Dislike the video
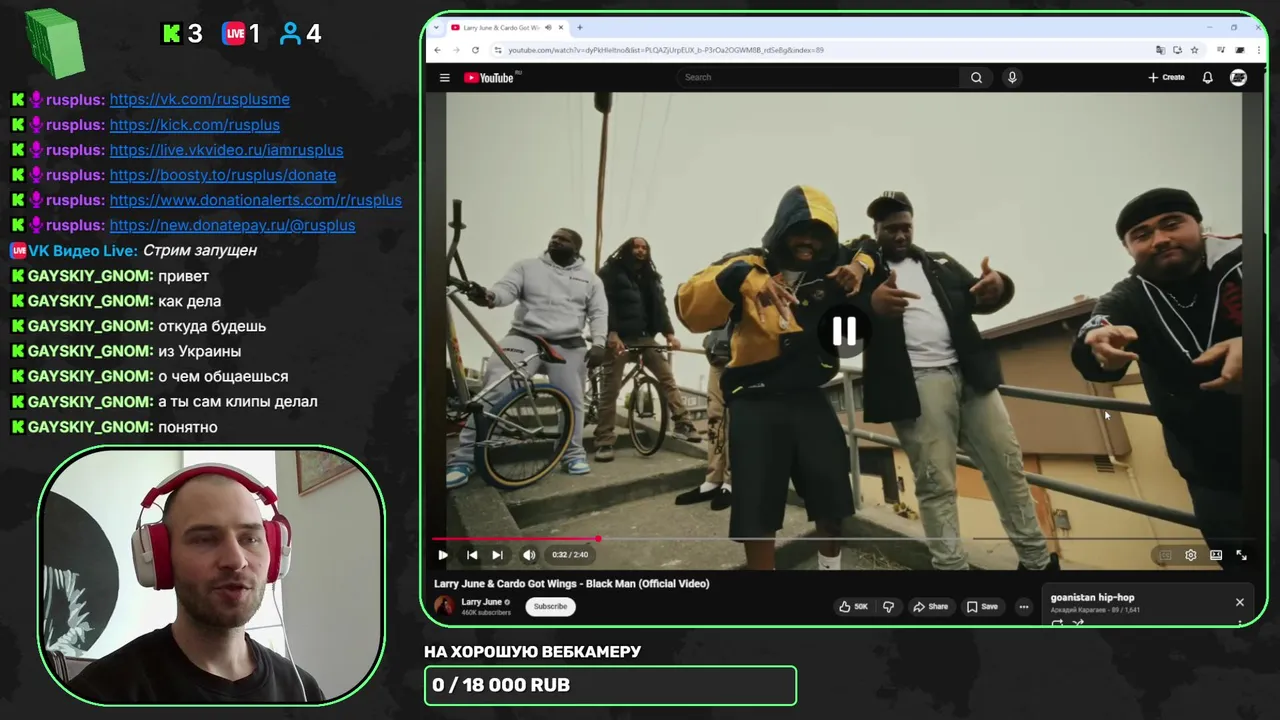This screenshot has width=1280, height=720. (x=888, y=606)
